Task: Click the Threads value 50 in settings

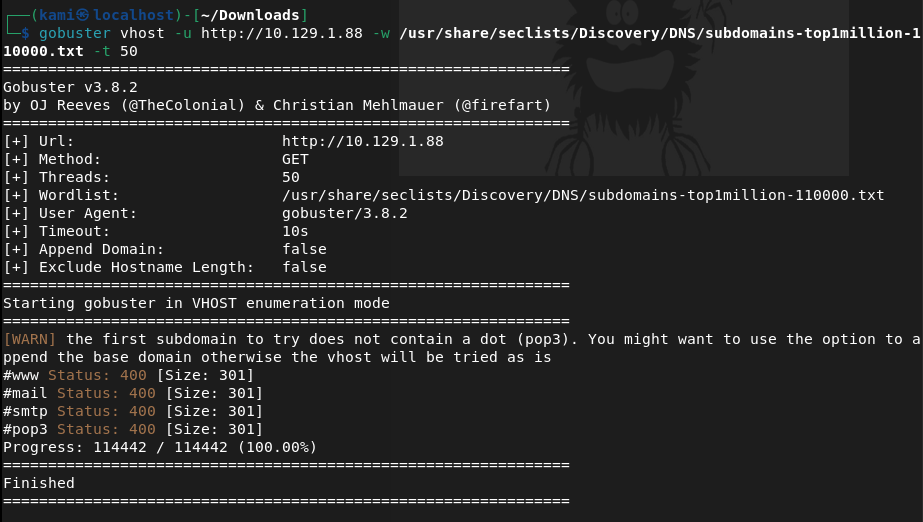Action: [x=291, y=177]
